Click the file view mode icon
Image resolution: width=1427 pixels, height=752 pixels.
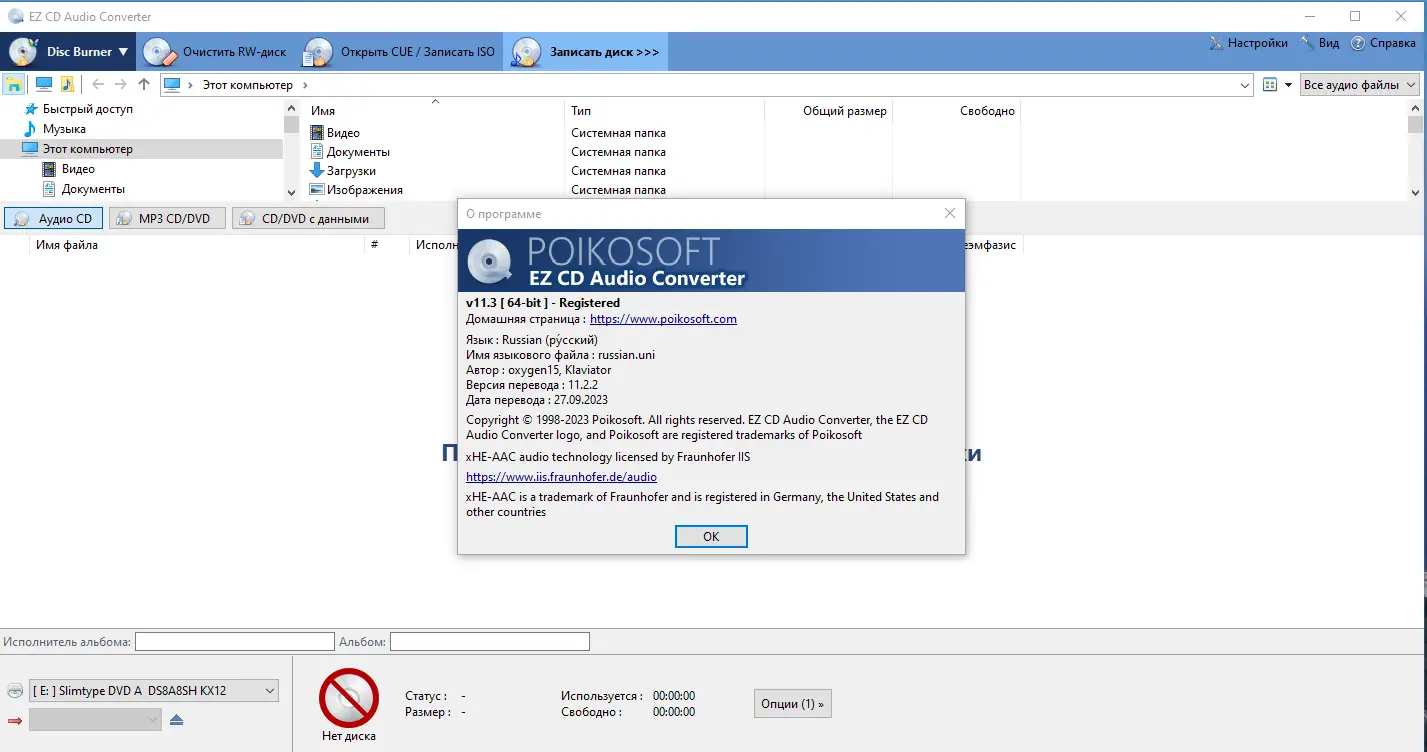[1270, 85]
